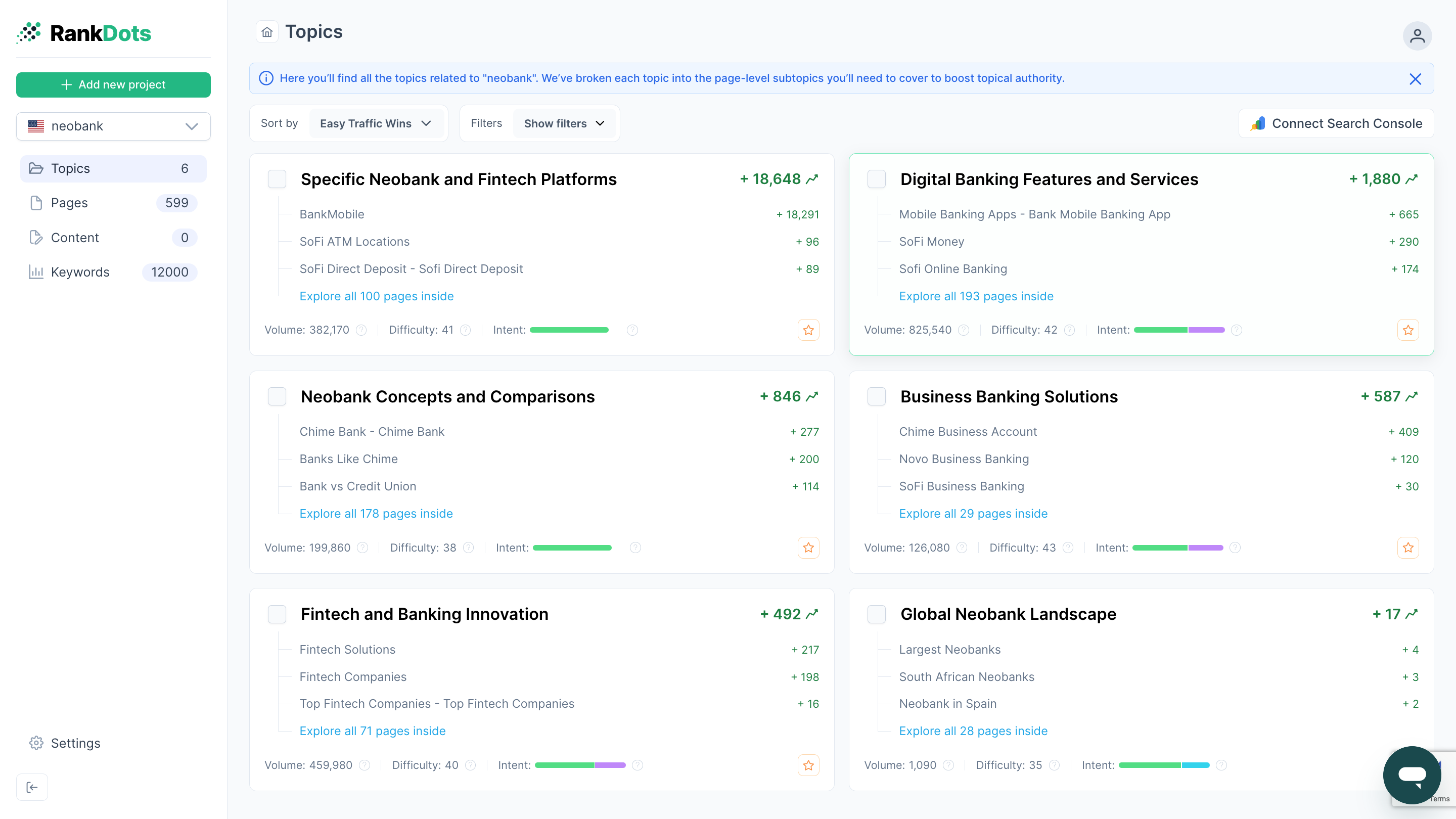This screenshot has width=1456, height=819.
Task: Click help icon next to Difficulty 38
Action: pos(469,548)
